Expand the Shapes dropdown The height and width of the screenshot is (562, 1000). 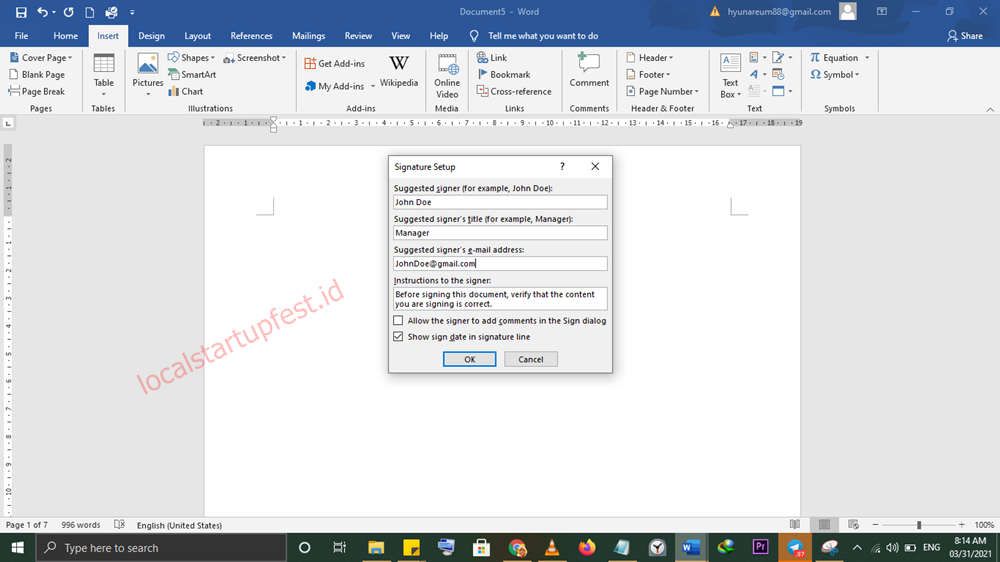point(212,58)
